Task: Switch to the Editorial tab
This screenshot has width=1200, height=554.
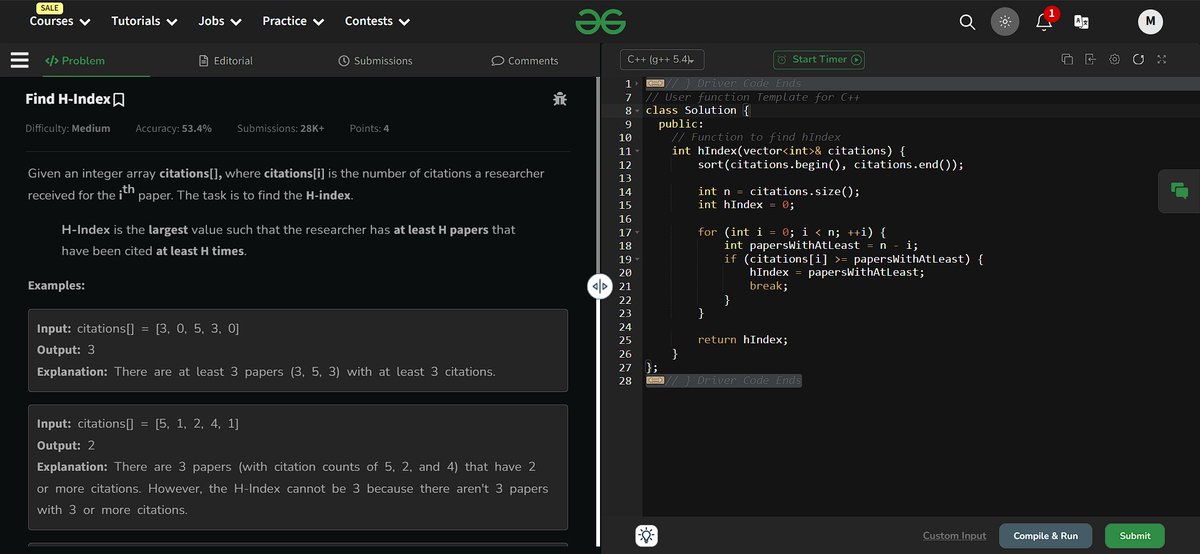Action: click(x=227, y=61)
